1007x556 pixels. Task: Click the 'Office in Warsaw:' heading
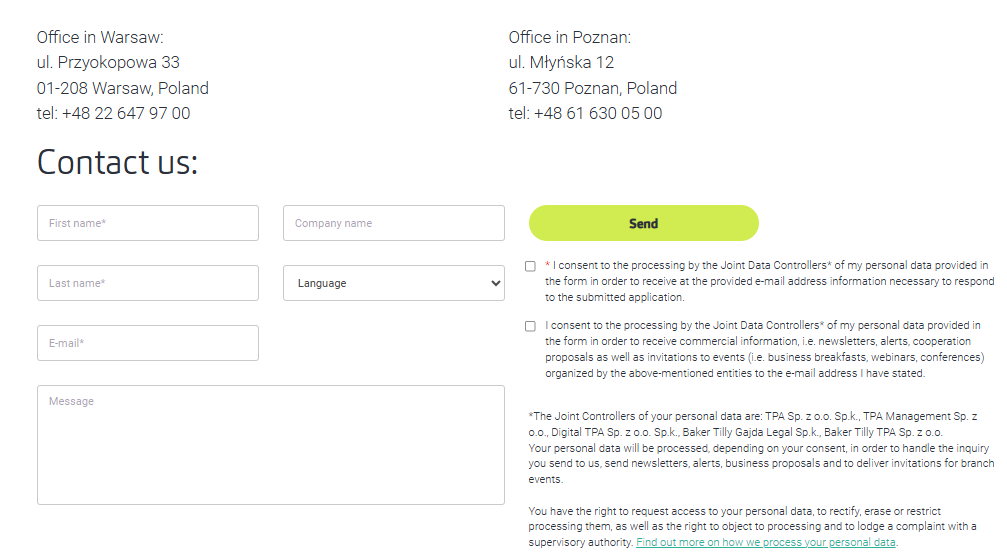tap(100, 37)
